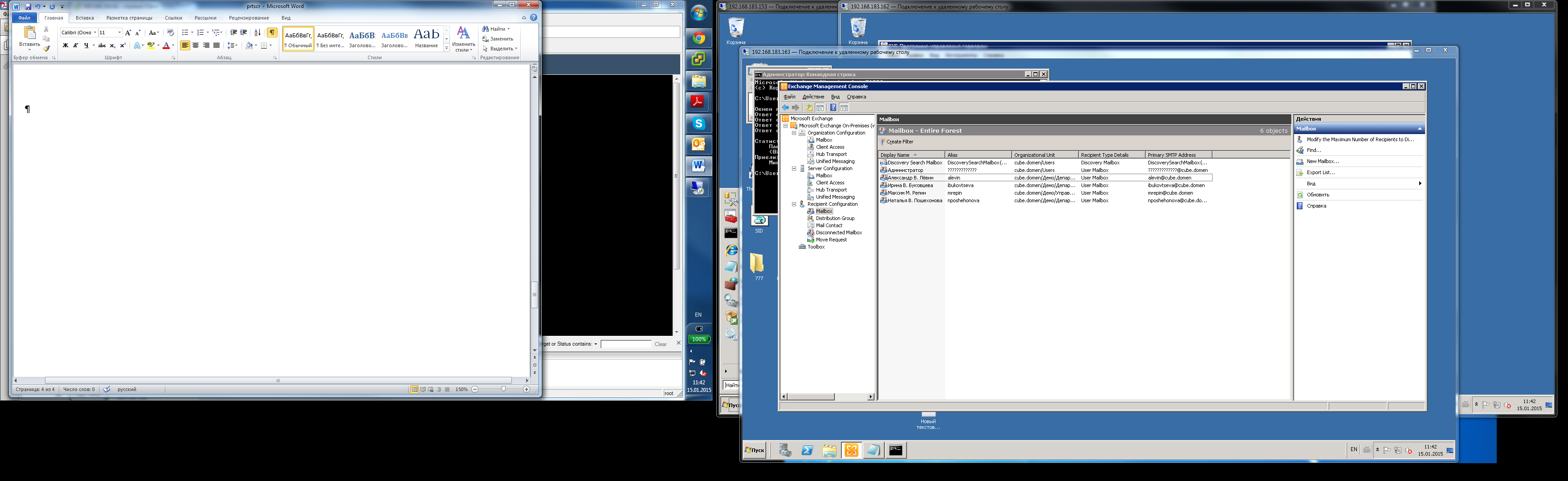Toggle center text alignment in Word
1568x481 pixels.
tap(196, 46)
